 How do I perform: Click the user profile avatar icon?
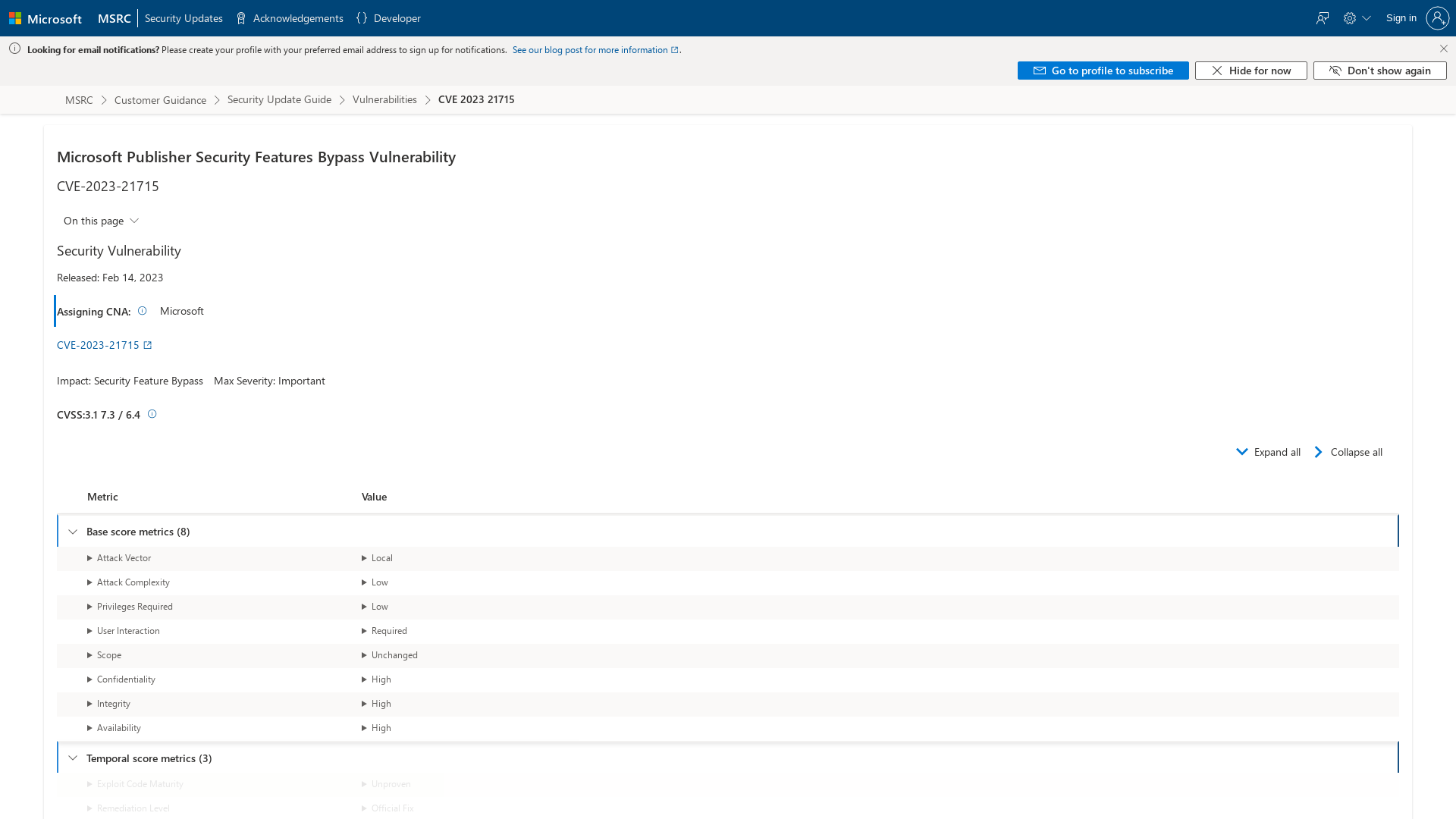[1437, 18]
